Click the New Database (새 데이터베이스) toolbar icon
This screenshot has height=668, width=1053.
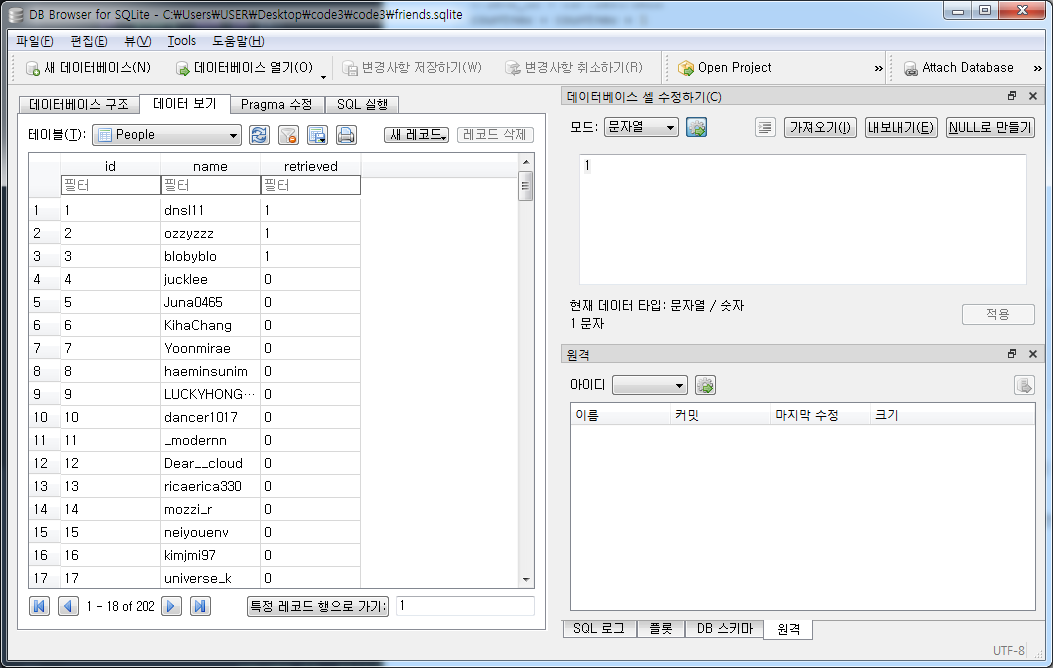click(x=32, y=68)
